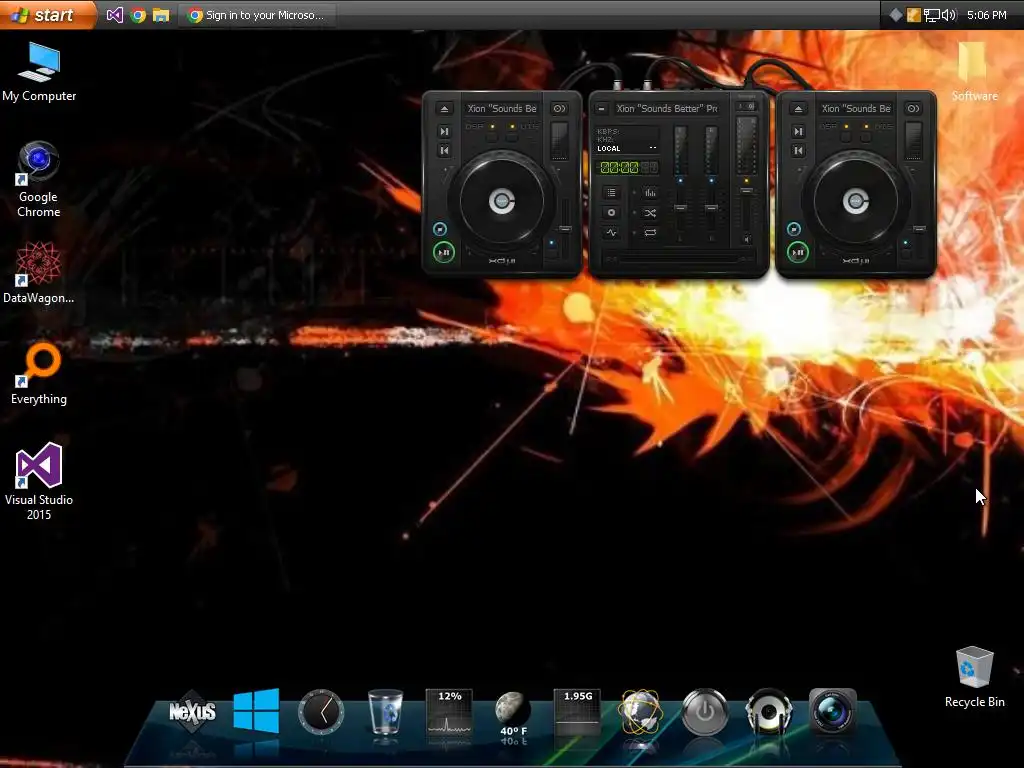Click the waveform icon in mixer panel
1024x768 pixels.
coord(611,232)
